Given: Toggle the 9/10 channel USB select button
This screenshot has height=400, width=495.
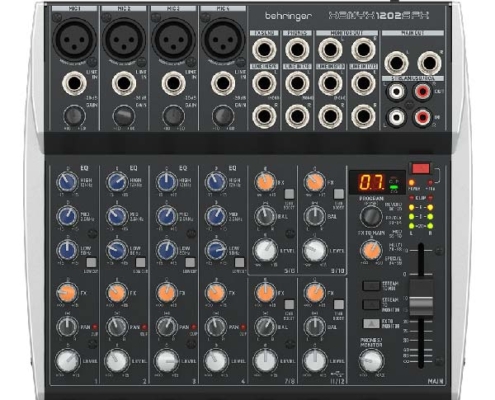Looking at the screenshot, I should click(x=339, y=194).
